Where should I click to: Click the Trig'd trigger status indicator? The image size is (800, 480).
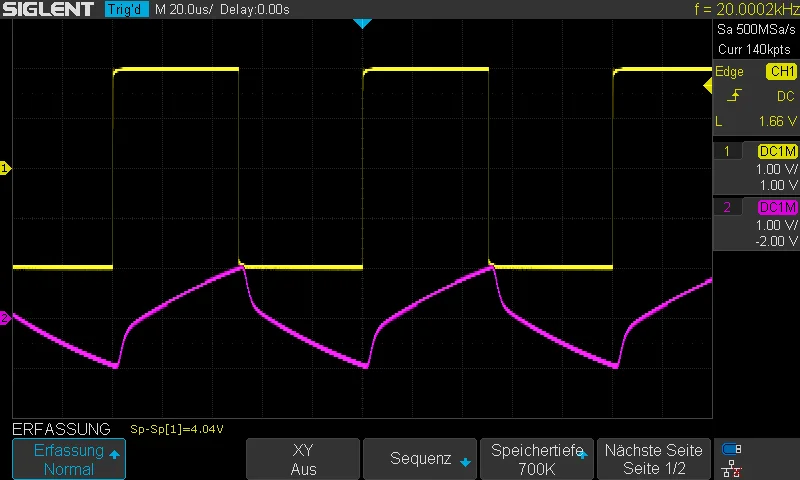(127, 9)
